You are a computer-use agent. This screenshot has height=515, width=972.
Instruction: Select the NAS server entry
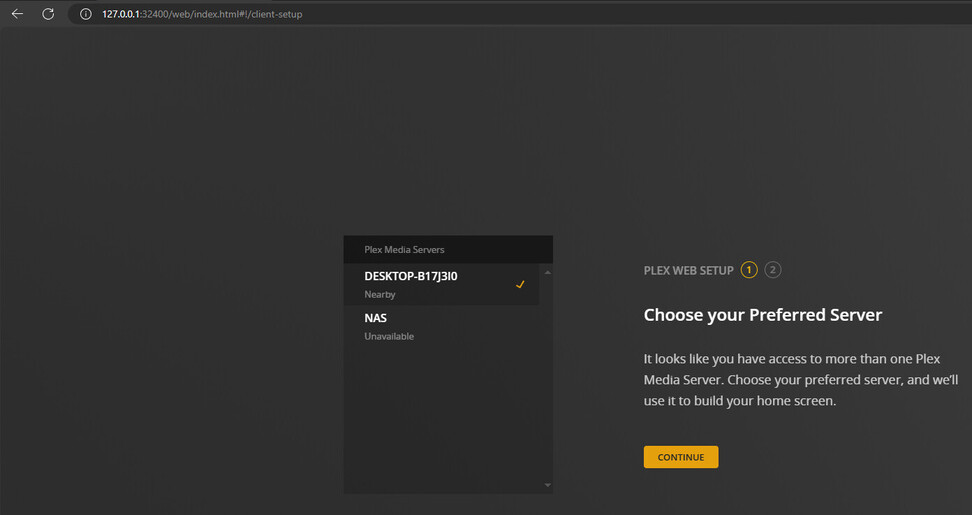point(441,327)
